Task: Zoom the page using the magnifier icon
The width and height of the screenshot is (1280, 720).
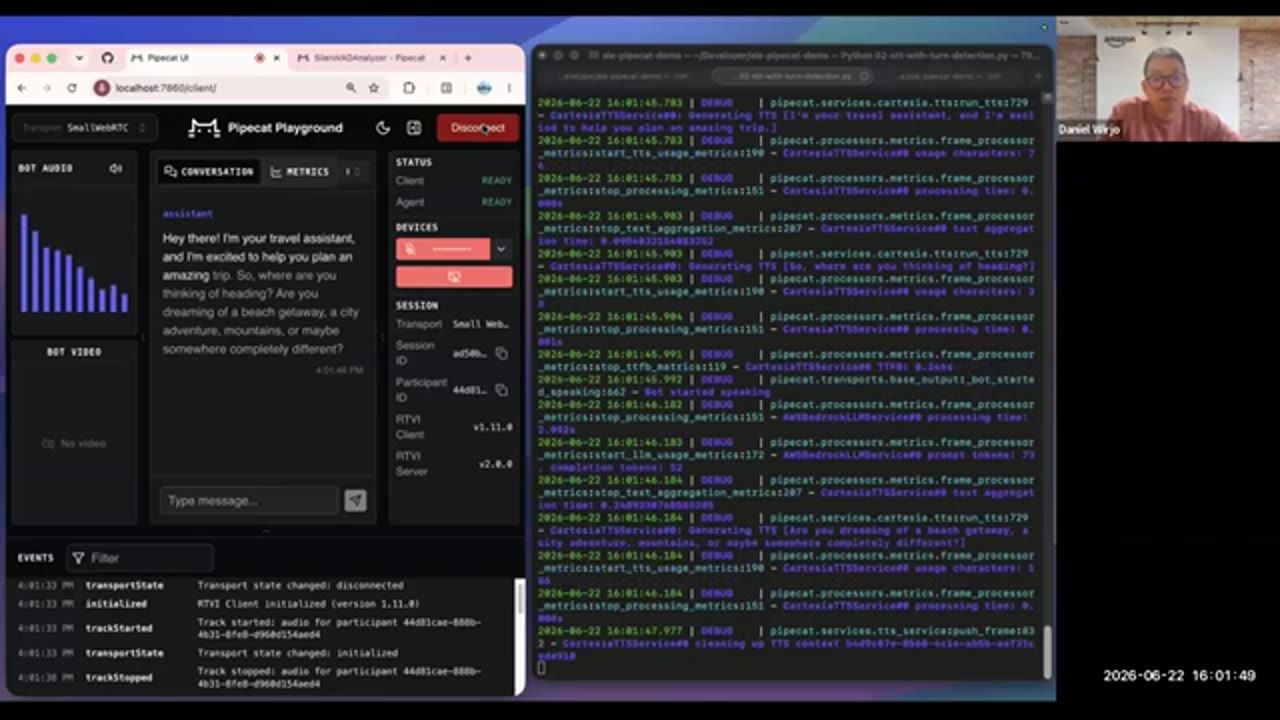Action: tap(351, 88)
